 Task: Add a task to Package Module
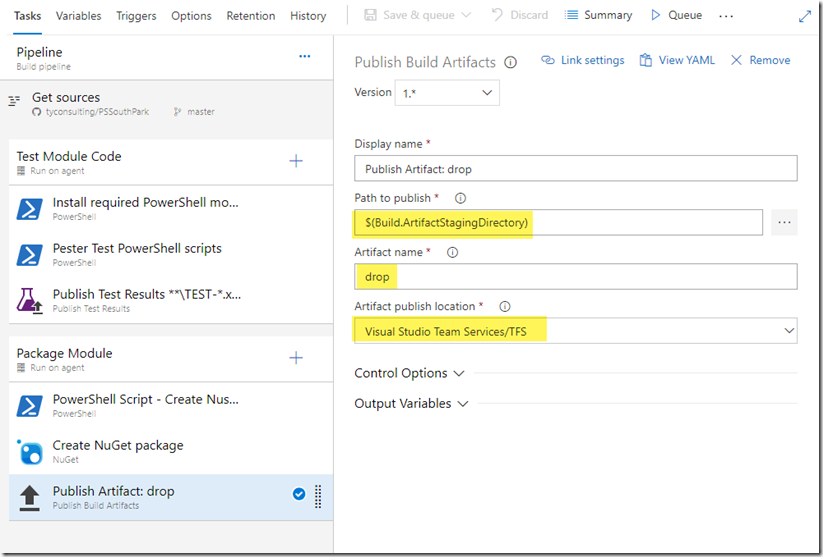coord(296,358)
